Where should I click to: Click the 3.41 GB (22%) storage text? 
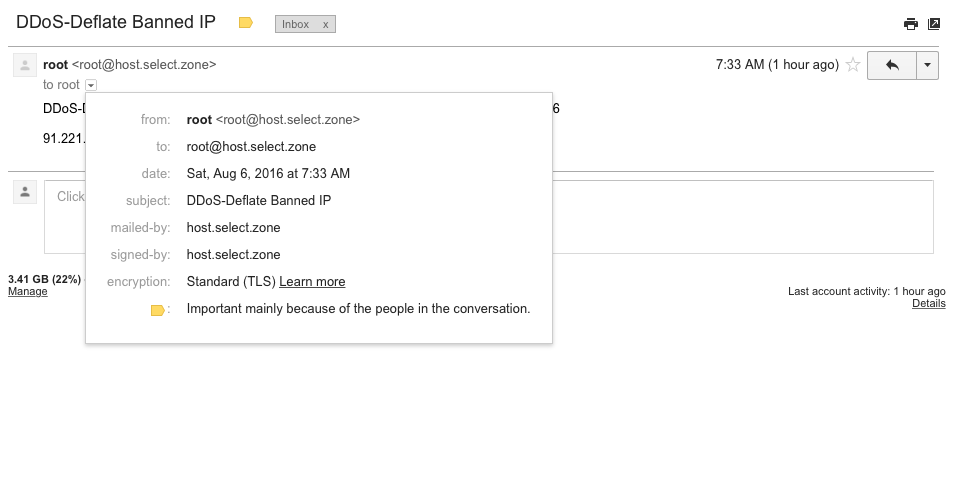pos(44,279)
